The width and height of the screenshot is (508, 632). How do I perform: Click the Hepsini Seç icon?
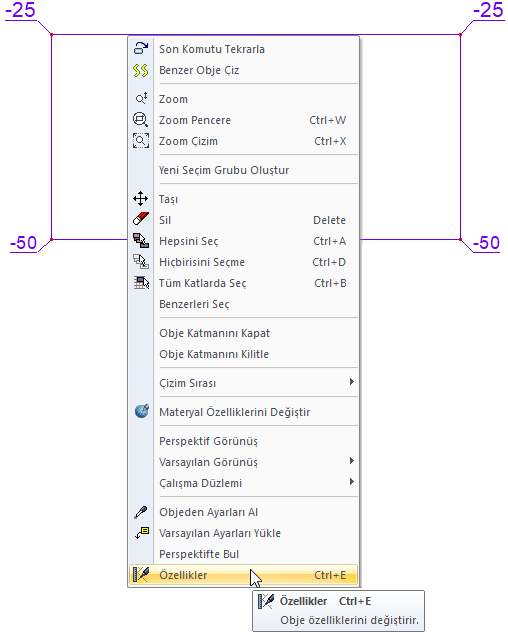pos(141,241)
